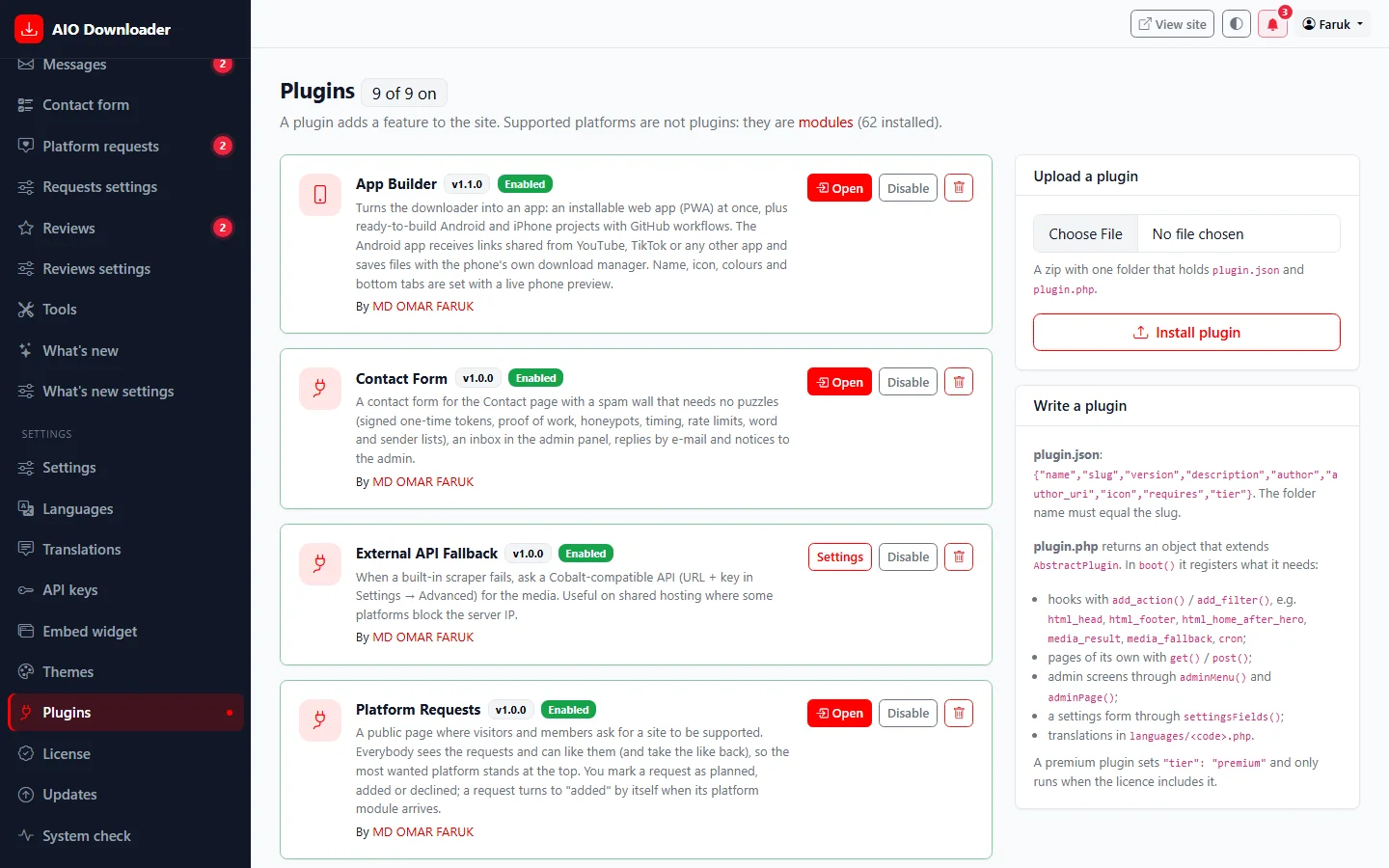This screenshot has width=1389, height=868.
Task: Click Choose File upload input
Action: coord(1186,233)
